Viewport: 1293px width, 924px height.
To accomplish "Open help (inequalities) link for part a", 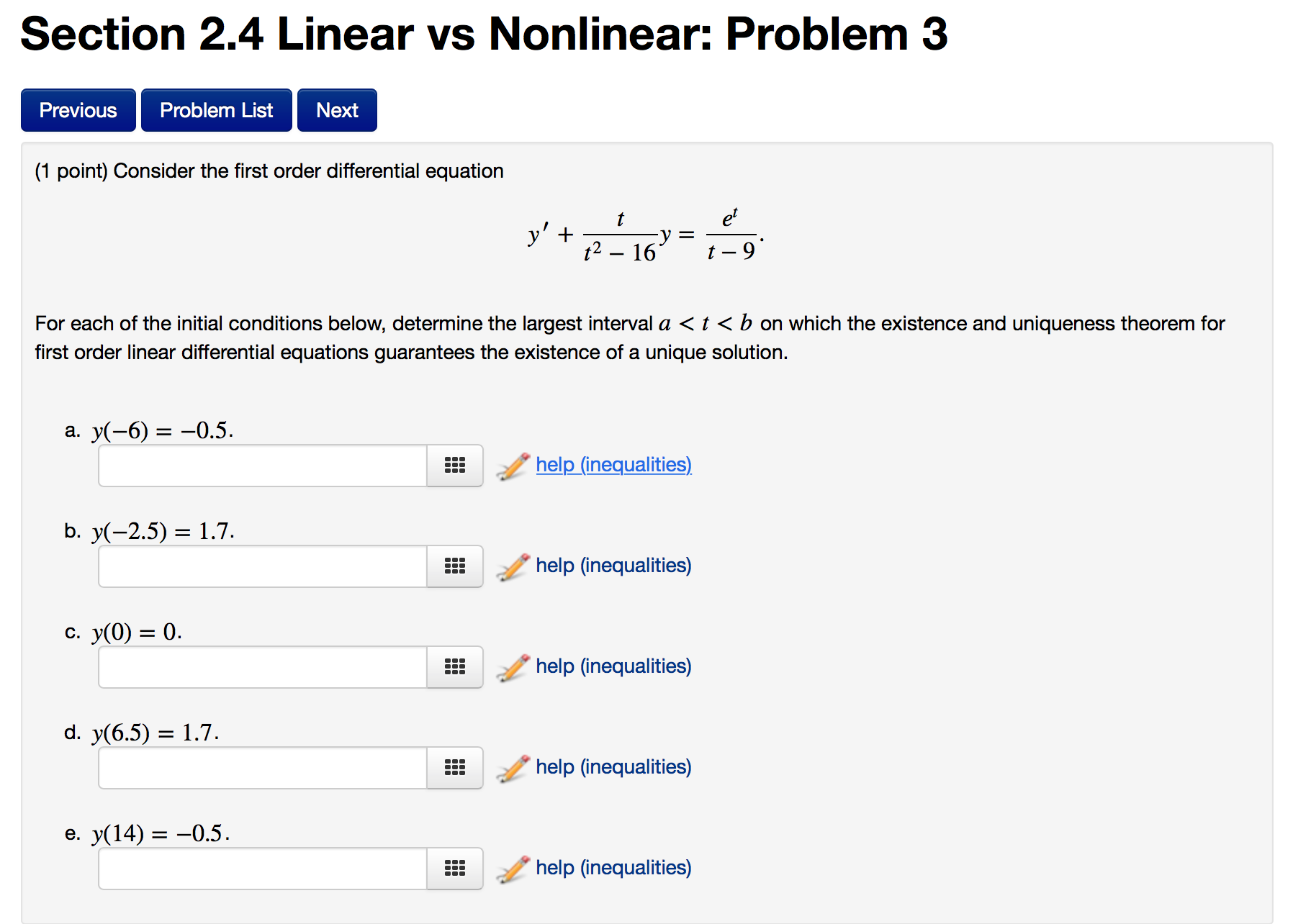I will 613,465.
